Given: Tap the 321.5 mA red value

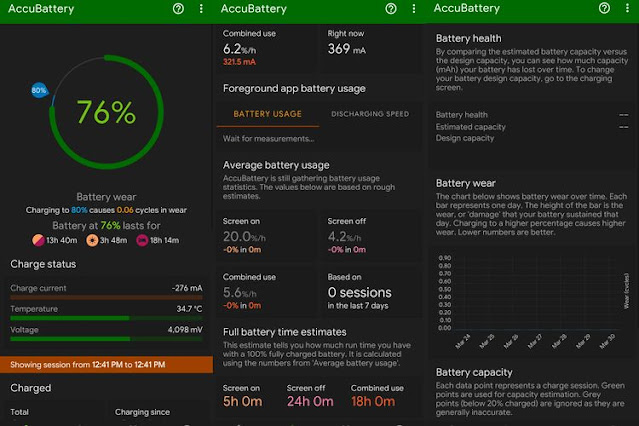Looking at the screenshot, I should tap(239, 62).
